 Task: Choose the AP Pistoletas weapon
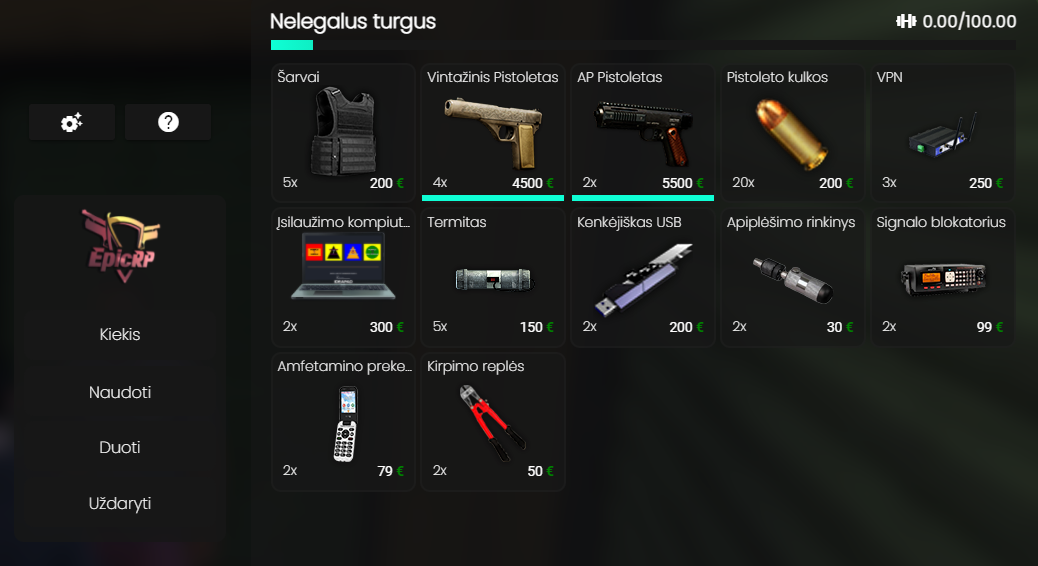click(x=643, y=132)
